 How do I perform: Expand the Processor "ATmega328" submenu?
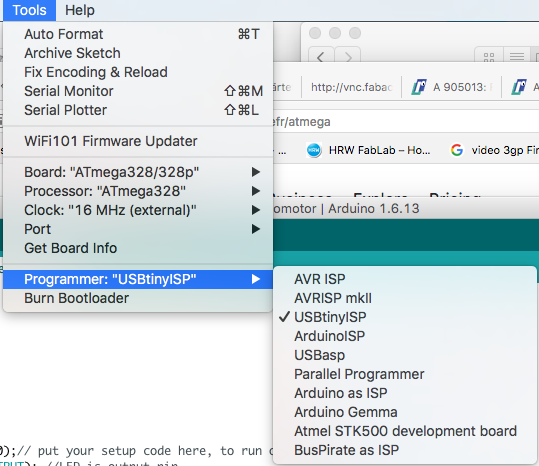(138, 191)
